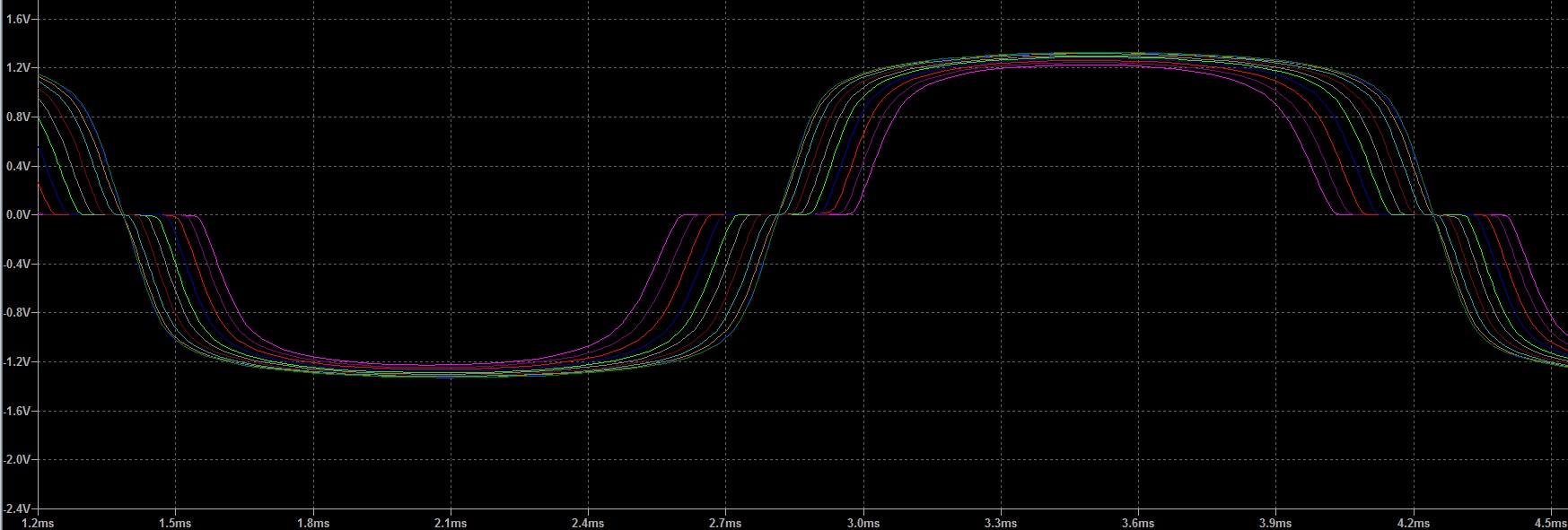Click the 1.6V vertical axis label
Screen dimensions: 1568x530
point(18,19)
